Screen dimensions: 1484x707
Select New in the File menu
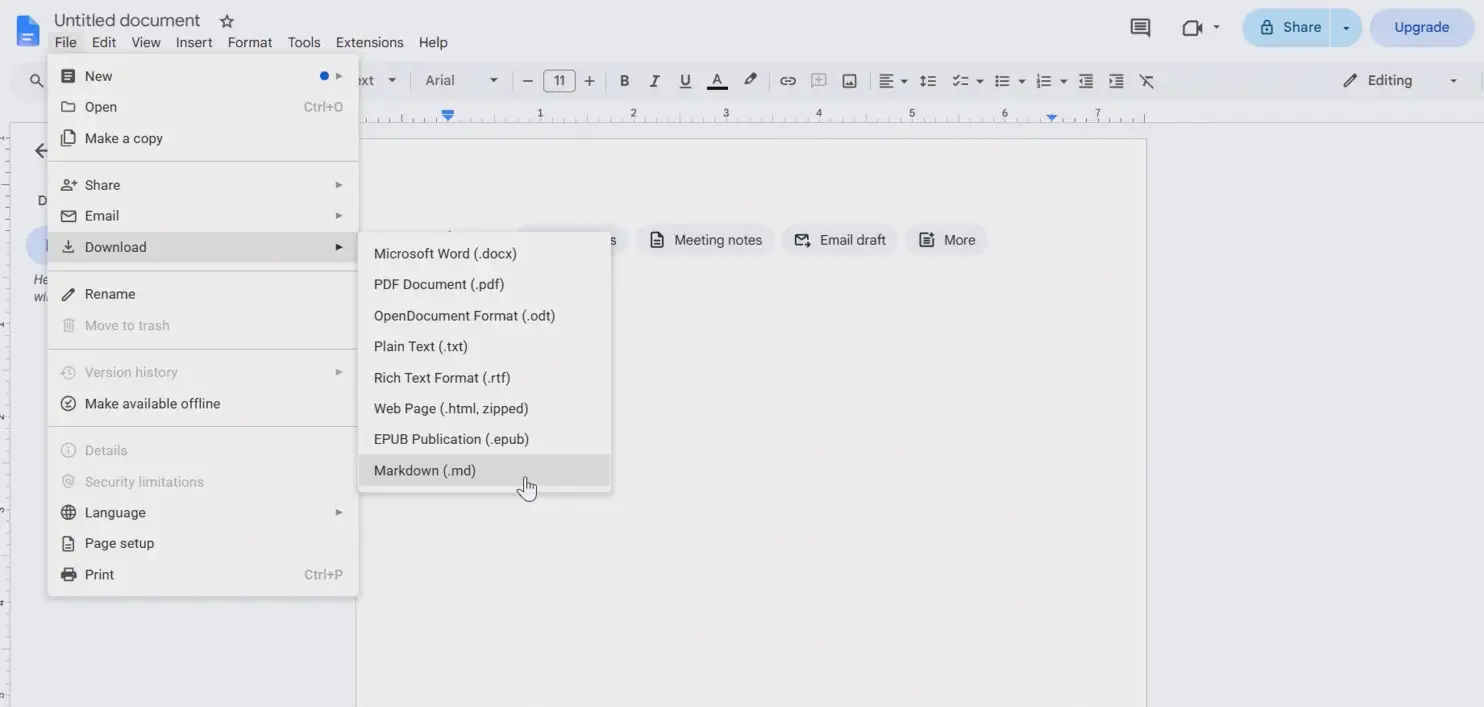[x=203, y=76]
